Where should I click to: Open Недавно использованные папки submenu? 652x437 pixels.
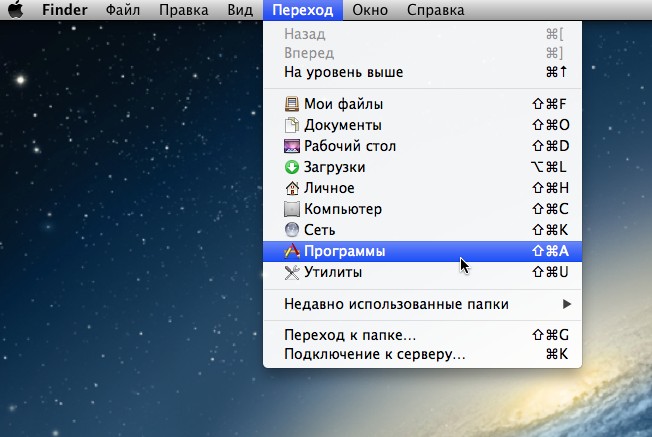(422, 304)
